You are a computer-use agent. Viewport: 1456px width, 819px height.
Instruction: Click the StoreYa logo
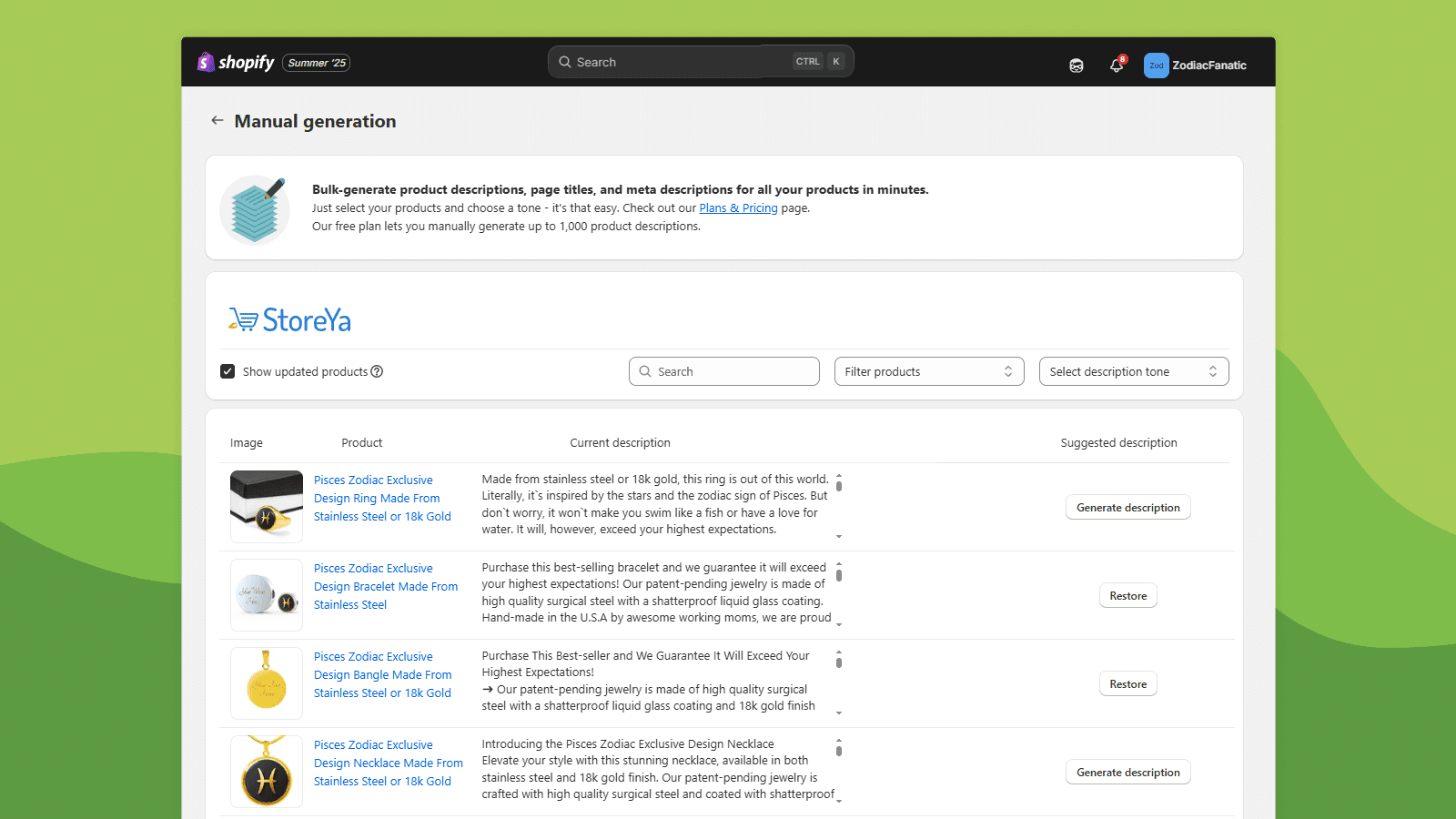point(290,320)
